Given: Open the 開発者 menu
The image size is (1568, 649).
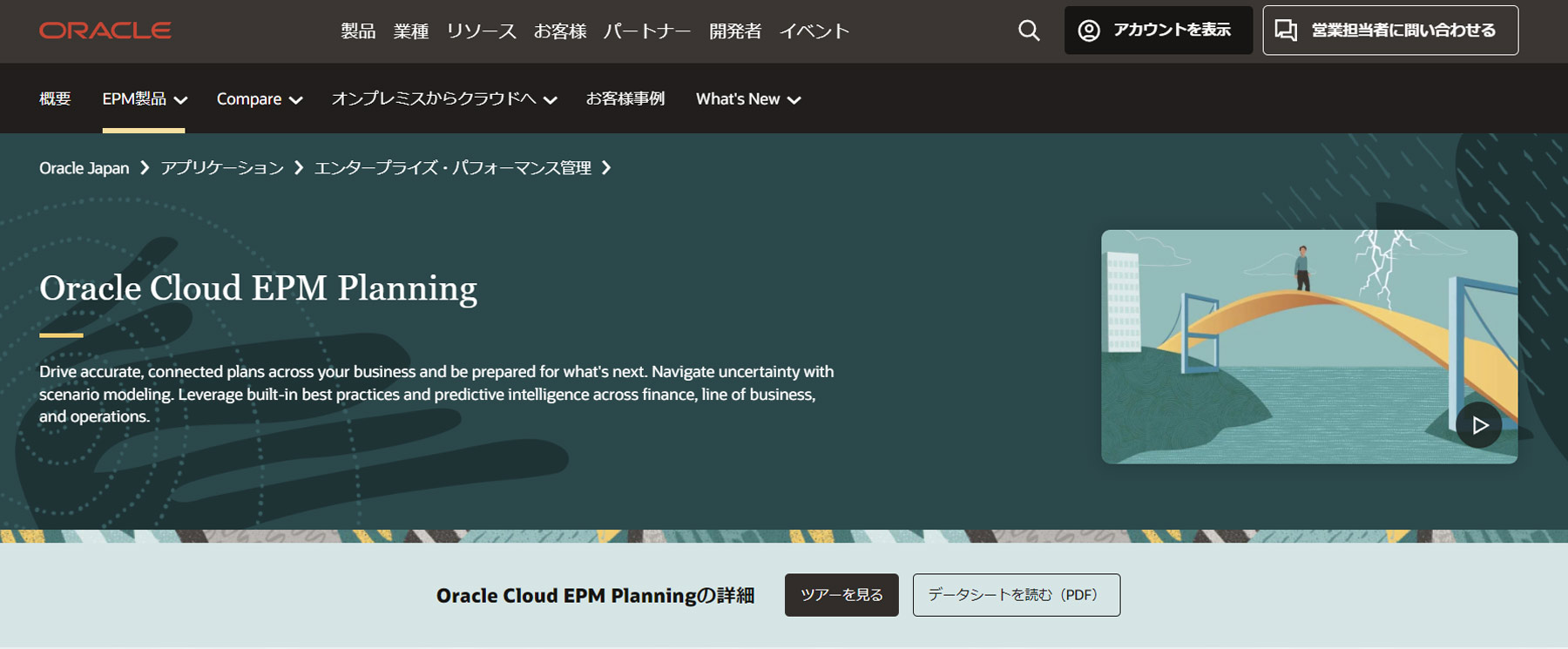Looking at the screenshot, I should click(735, 31).
